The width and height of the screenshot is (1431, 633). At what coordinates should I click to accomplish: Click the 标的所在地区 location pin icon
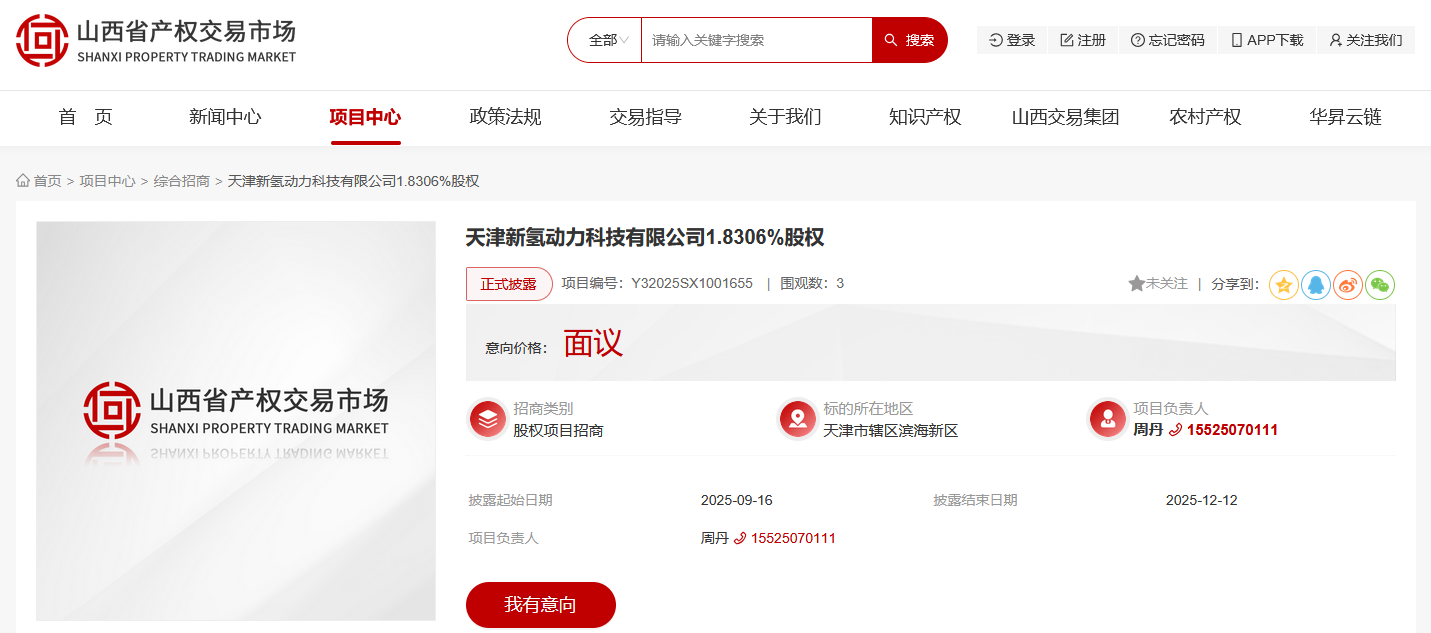coord(798,419)
